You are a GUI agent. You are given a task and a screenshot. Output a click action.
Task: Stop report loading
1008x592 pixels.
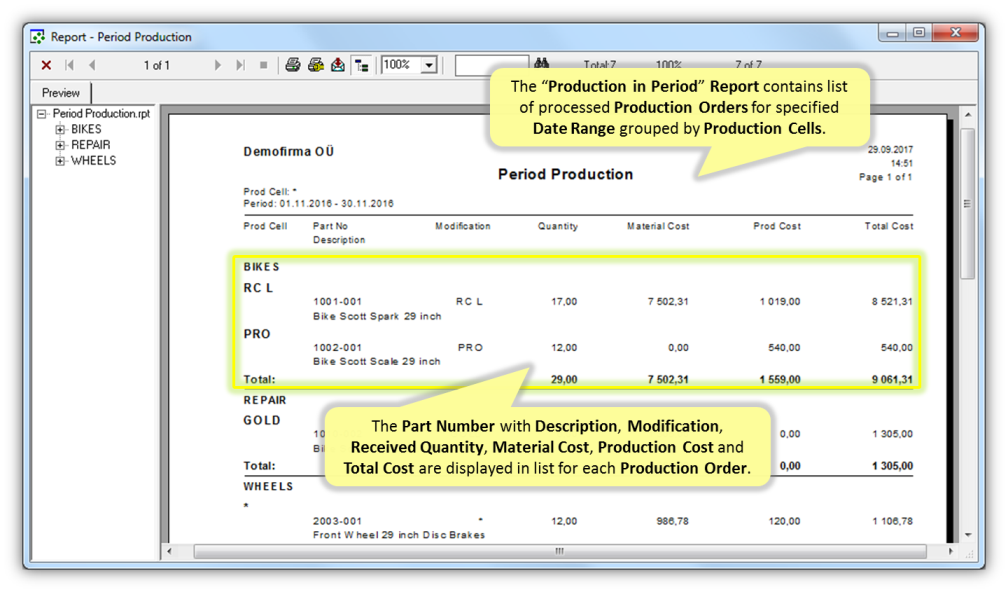264,65
